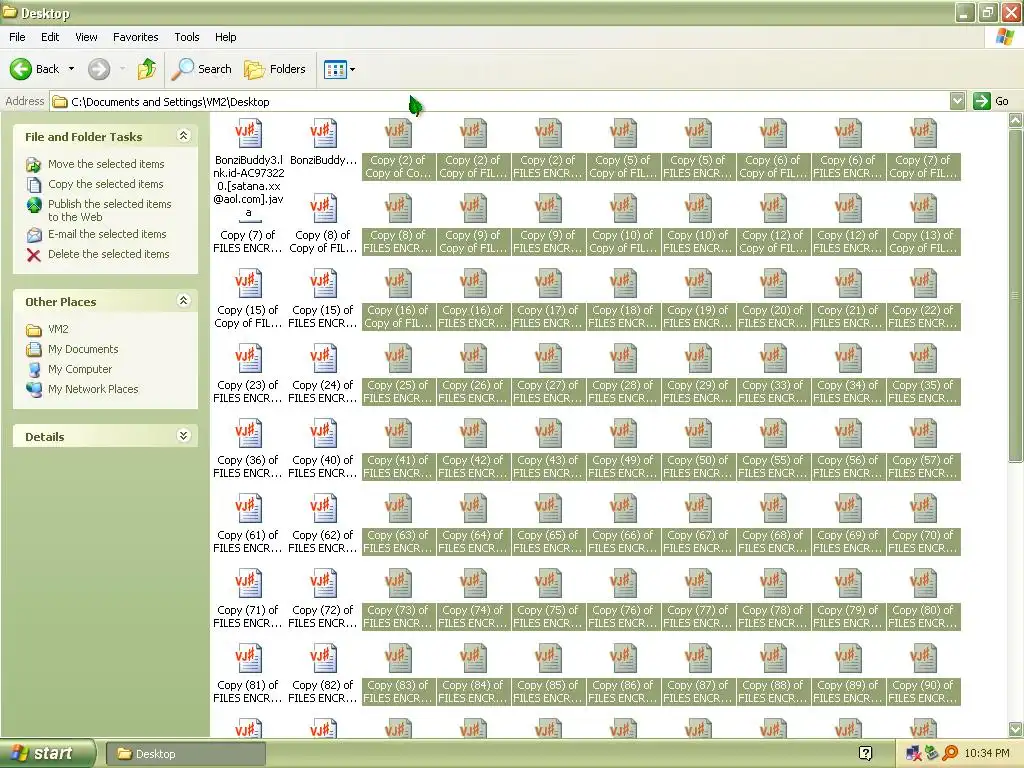Viewport: 1024px width, 768px height.
Task: Select Copy (2) of Copy of Co… icon
Action: coord(398,133)
